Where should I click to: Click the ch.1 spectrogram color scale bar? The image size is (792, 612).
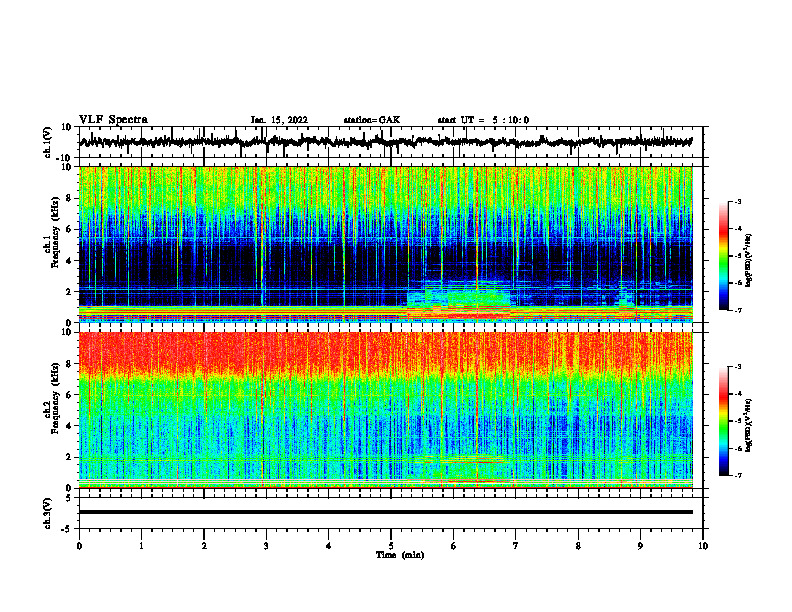pos(724,256)
